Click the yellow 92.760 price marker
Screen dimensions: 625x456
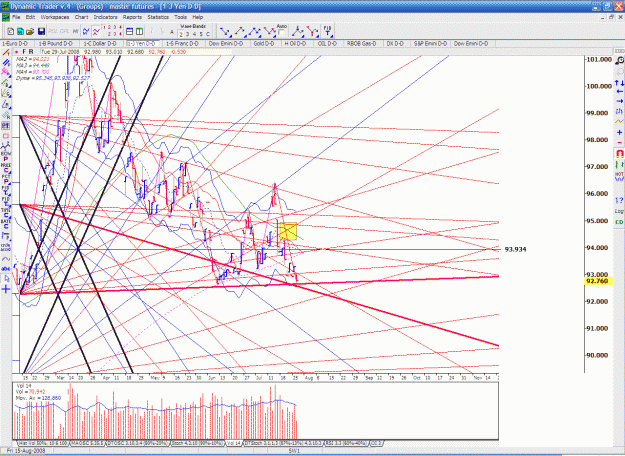coord(598,281)
